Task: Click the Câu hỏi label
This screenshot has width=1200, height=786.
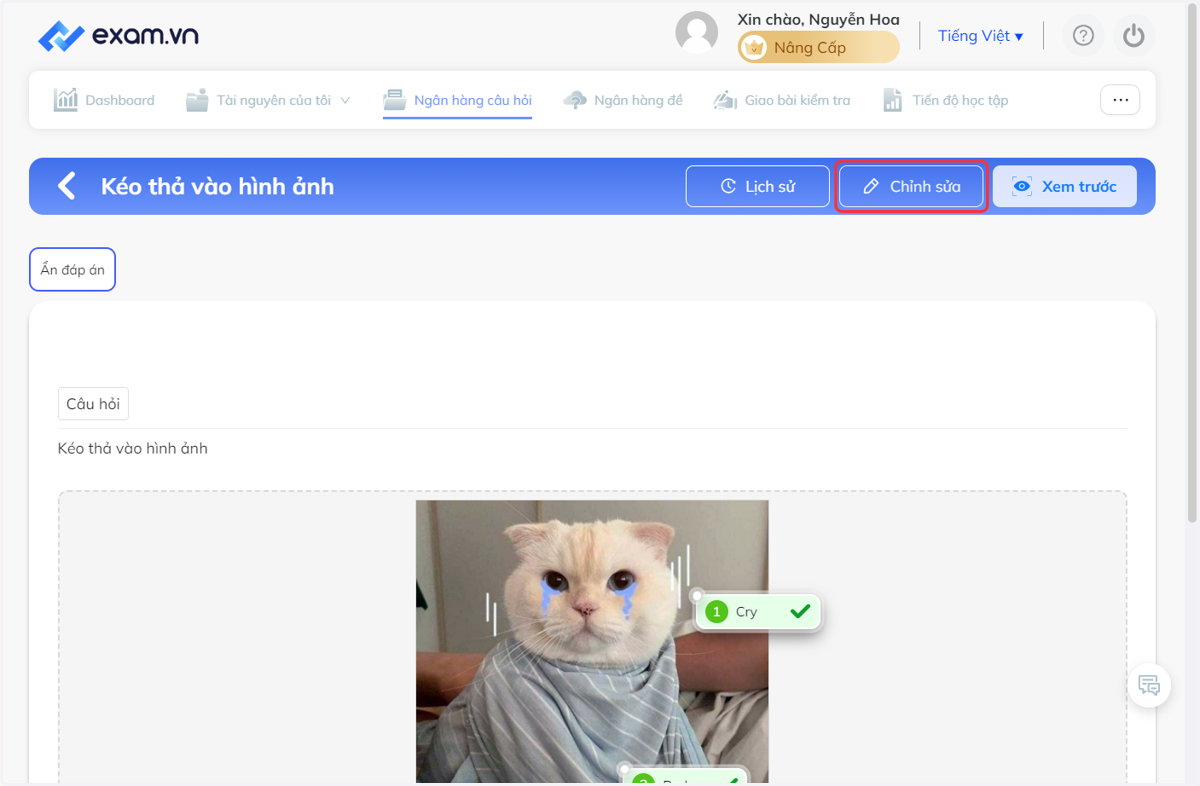Action: point(93,404)
